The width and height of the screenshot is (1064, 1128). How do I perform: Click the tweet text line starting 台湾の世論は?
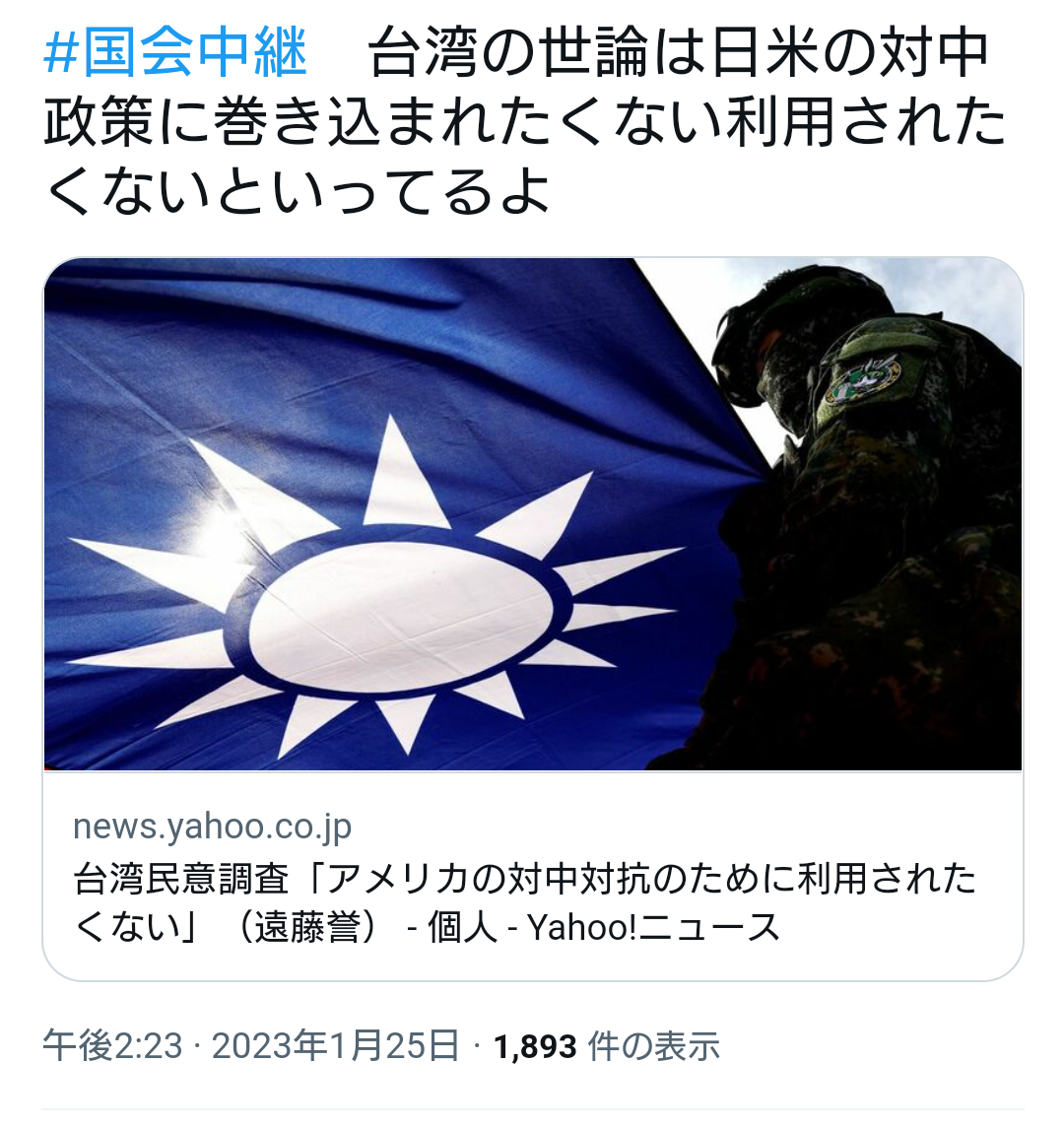pos(678,52)
